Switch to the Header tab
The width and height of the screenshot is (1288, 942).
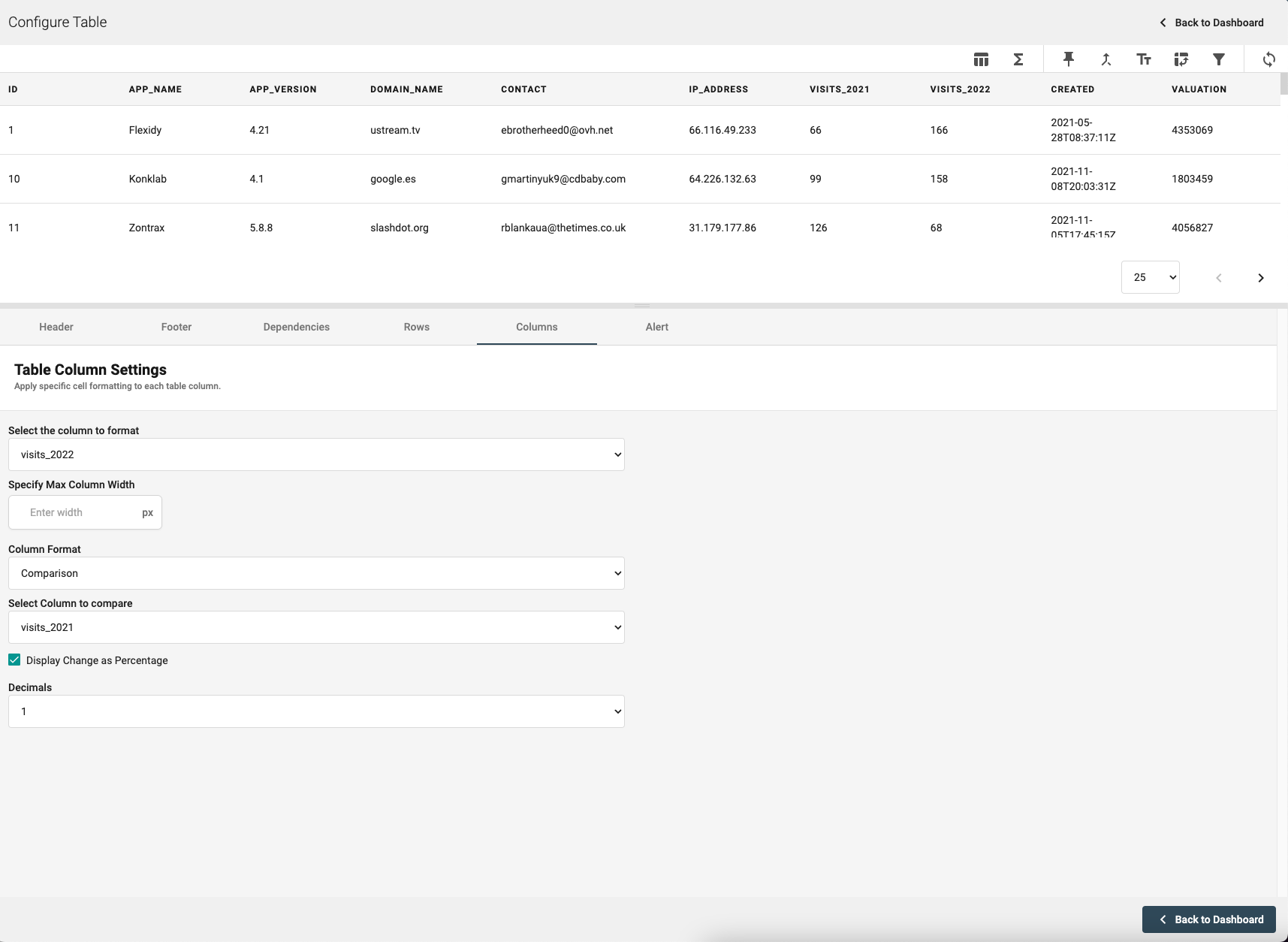click(x=56, y=327)
